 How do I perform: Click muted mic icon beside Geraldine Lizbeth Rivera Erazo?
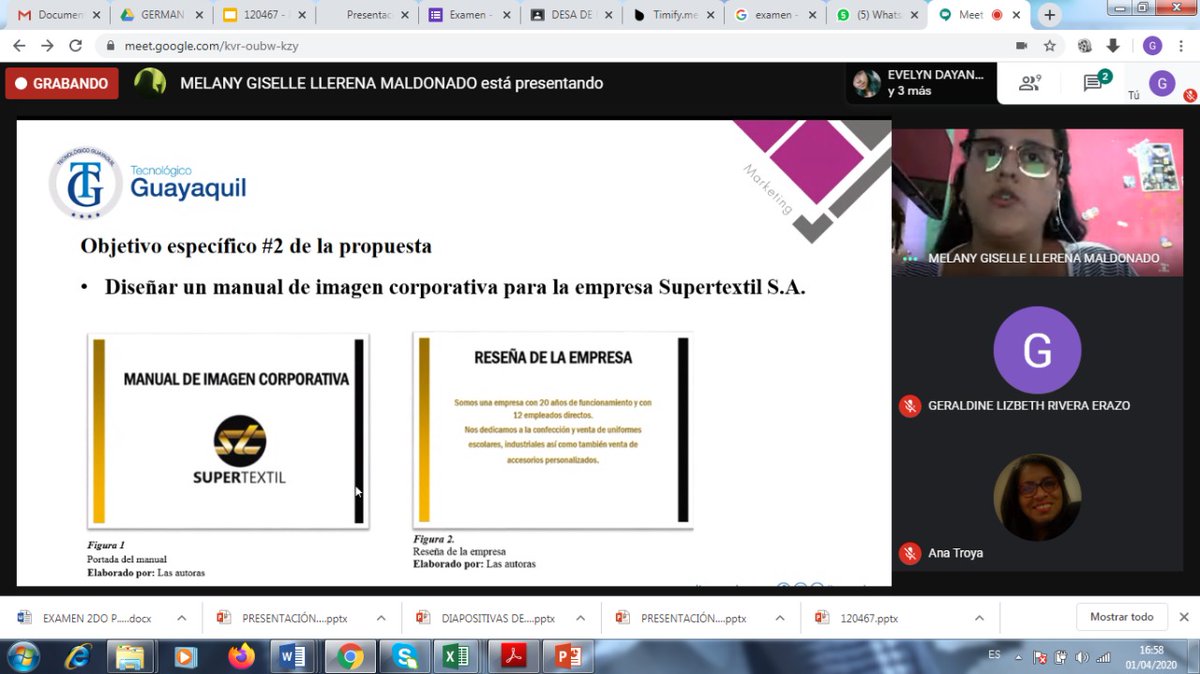click(x=910, y=406)
